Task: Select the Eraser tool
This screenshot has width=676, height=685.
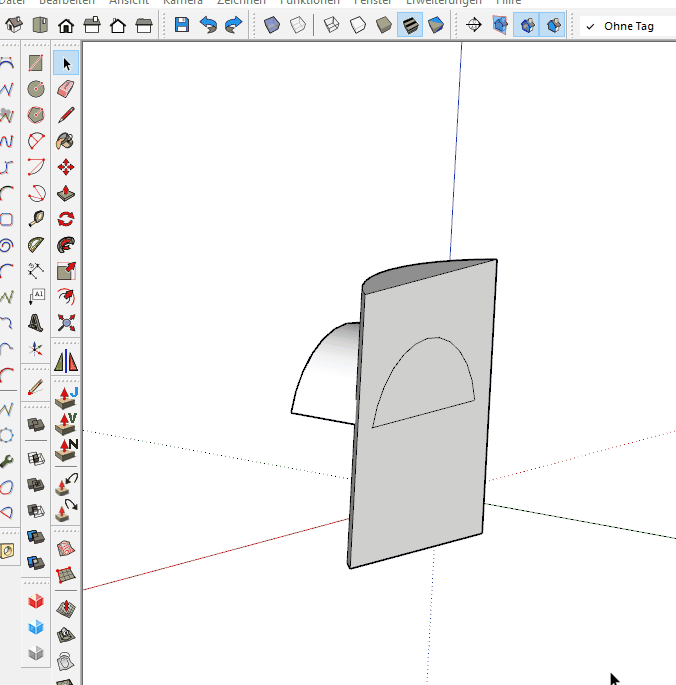Action: pyautogui.click(x=67, y=89)
